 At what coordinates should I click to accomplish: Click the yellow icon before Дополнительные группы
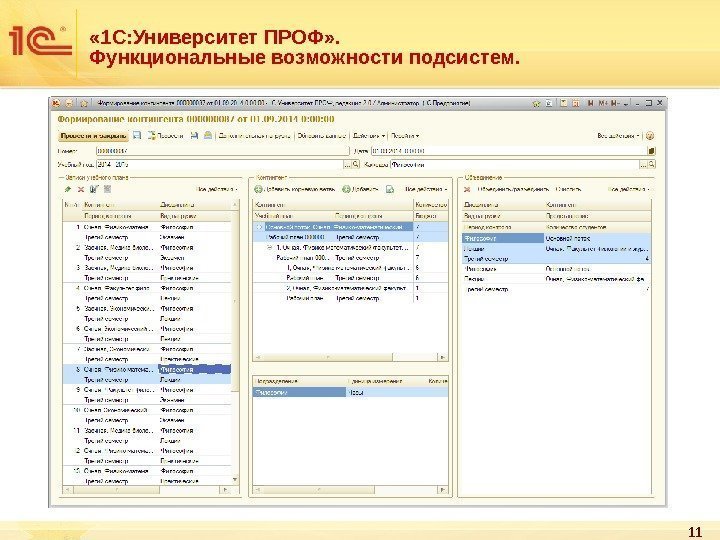(x=208, y=135)
